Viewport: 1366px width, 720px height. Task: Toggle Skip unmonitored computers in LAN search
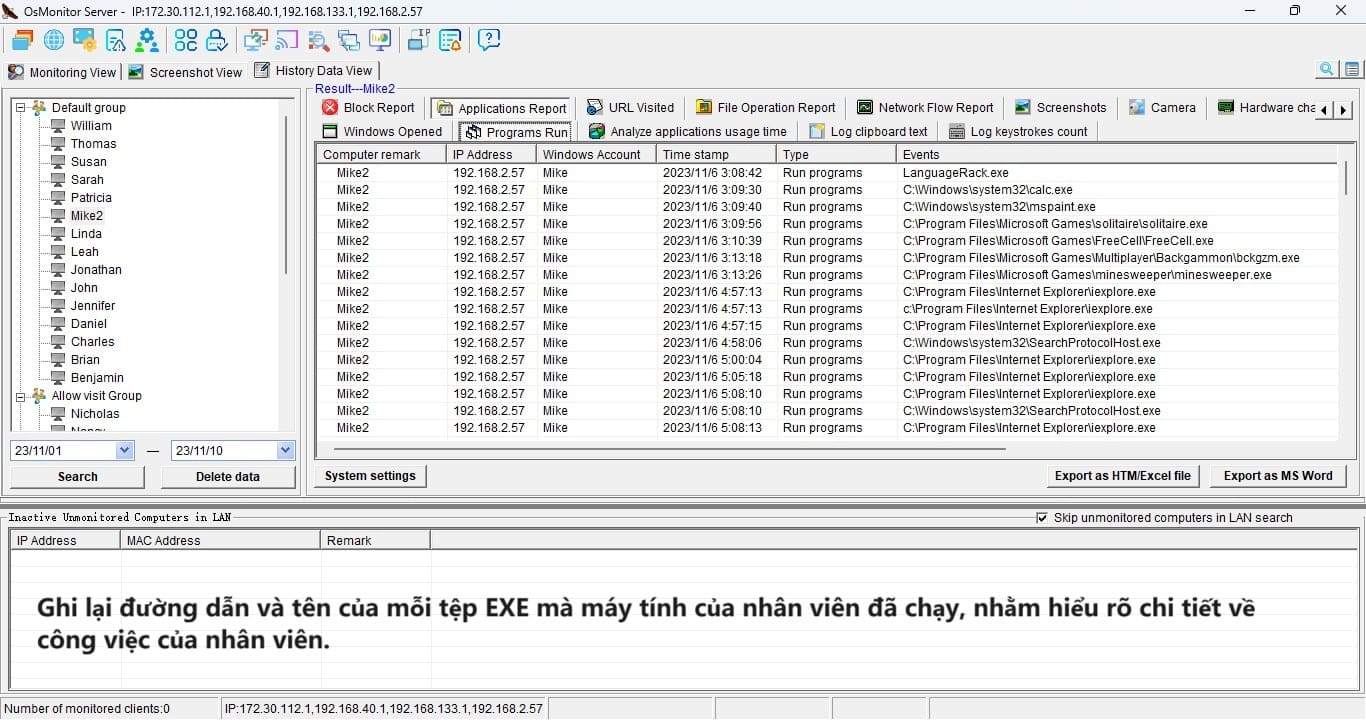pos(1042,518)
